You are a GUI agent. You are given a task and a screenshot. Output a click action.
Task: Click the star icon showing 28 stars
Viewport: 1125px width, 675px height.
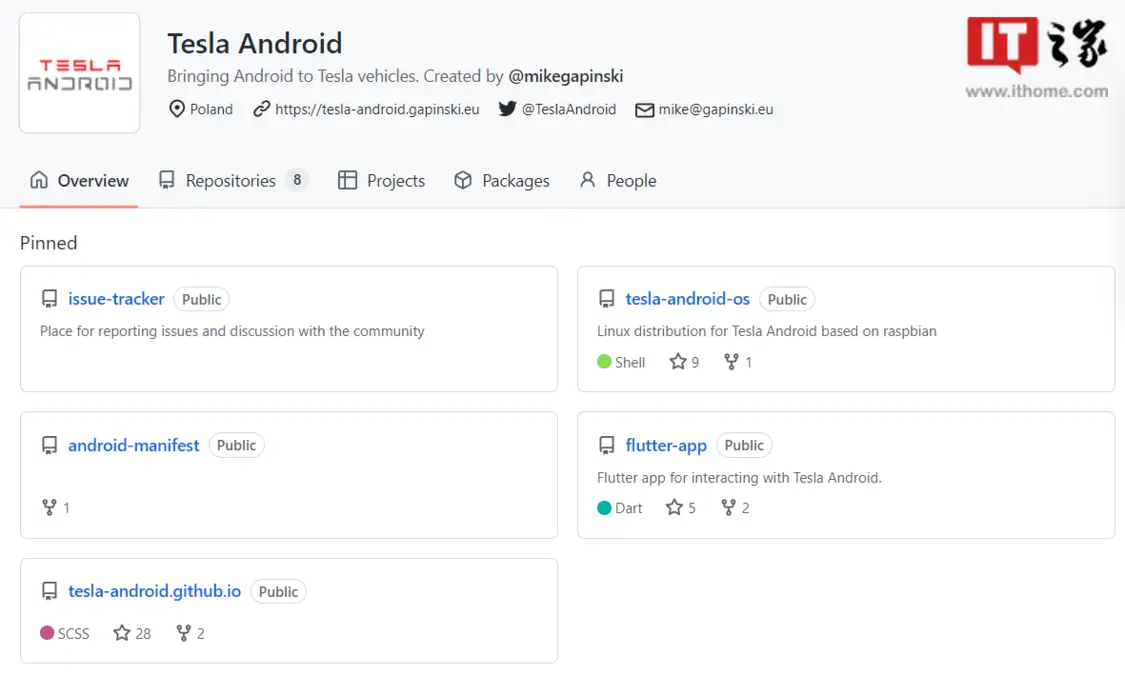click(122, 633)
